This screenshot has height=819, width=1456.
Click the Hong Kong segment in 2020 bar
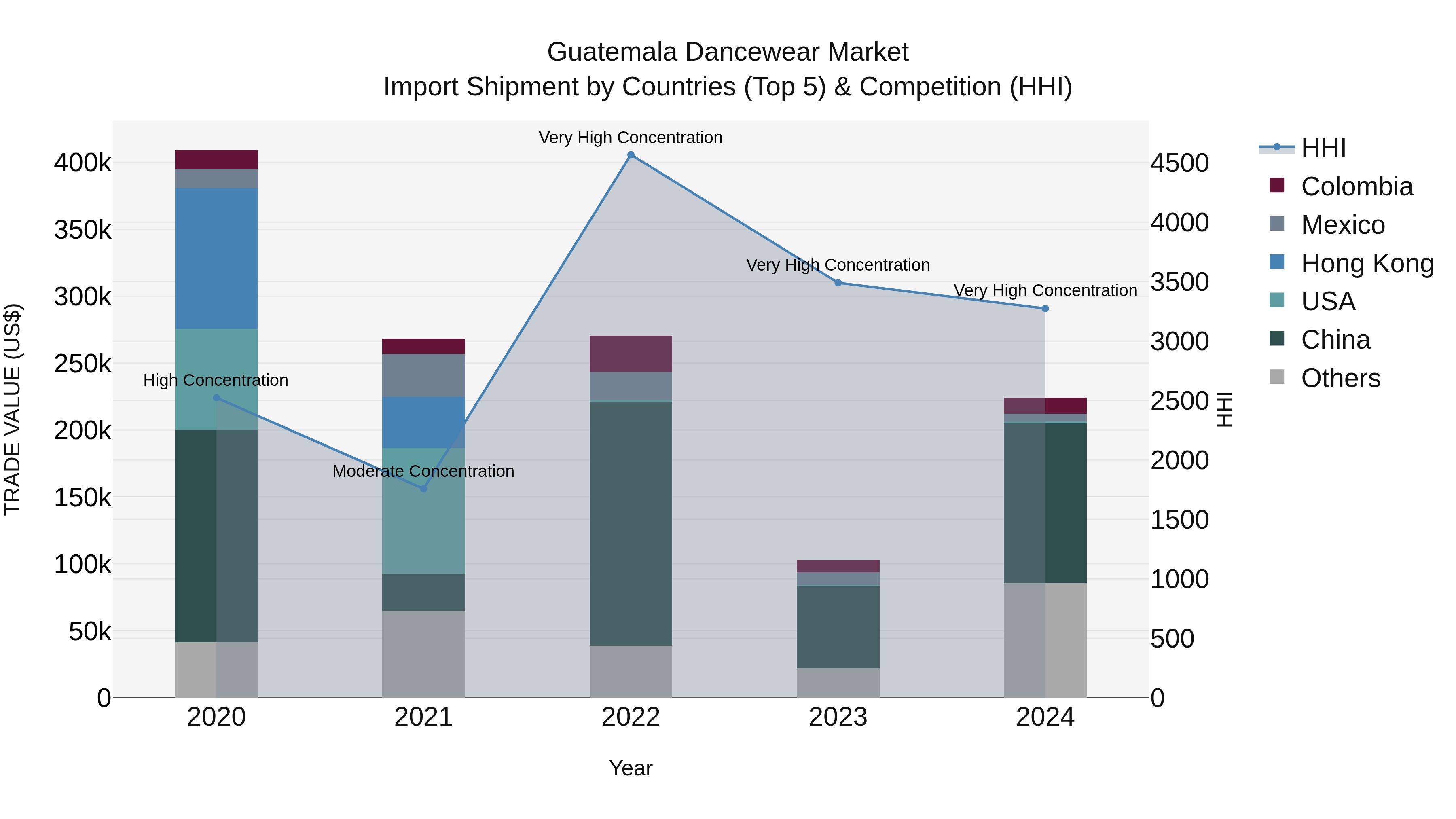[x=216, y=258]
